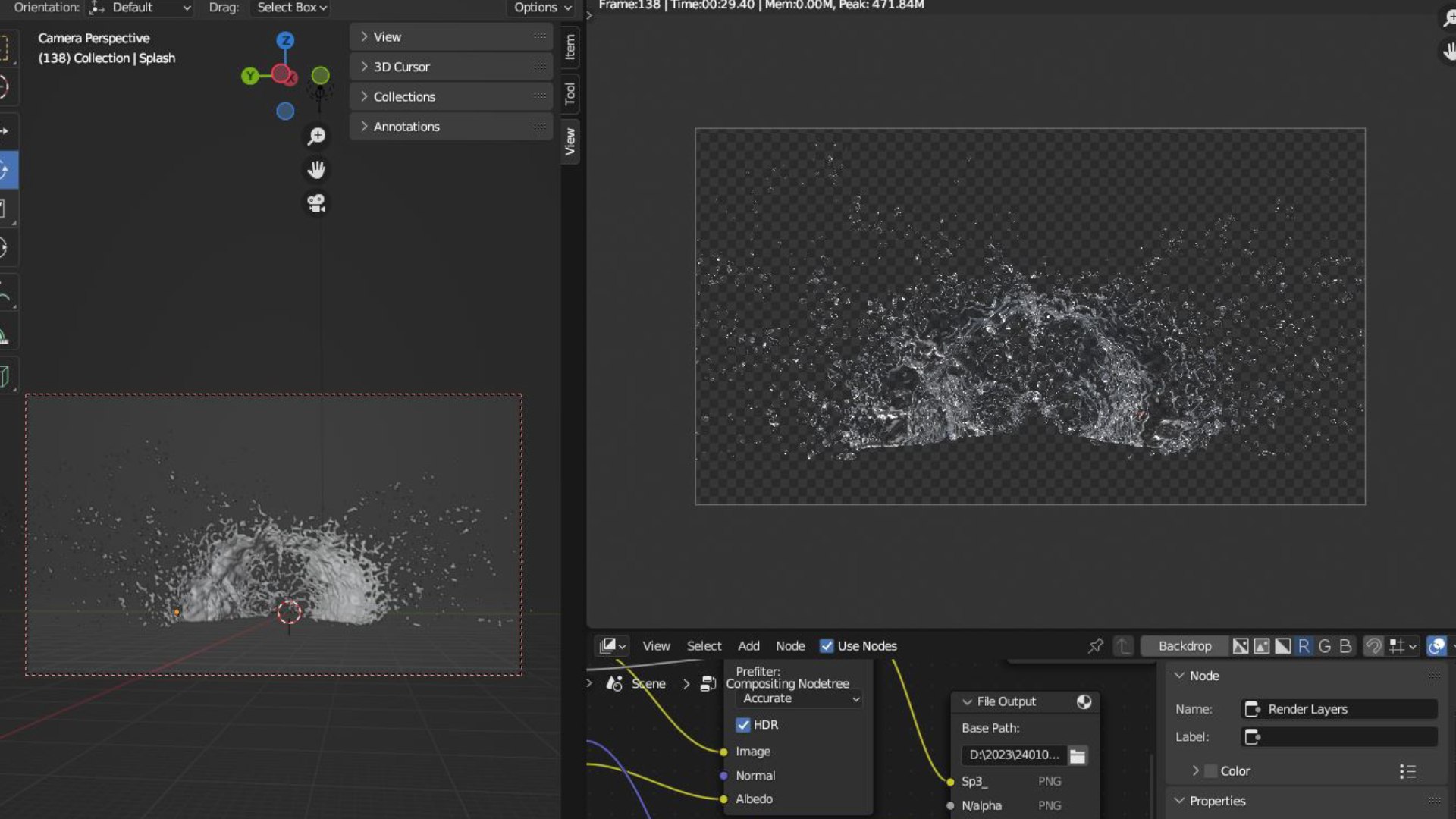Viewport: 1456px width, 819px height.
Task: Toggle the B blue channel display
Action: pyautogui.click(x=1345, y=646)
